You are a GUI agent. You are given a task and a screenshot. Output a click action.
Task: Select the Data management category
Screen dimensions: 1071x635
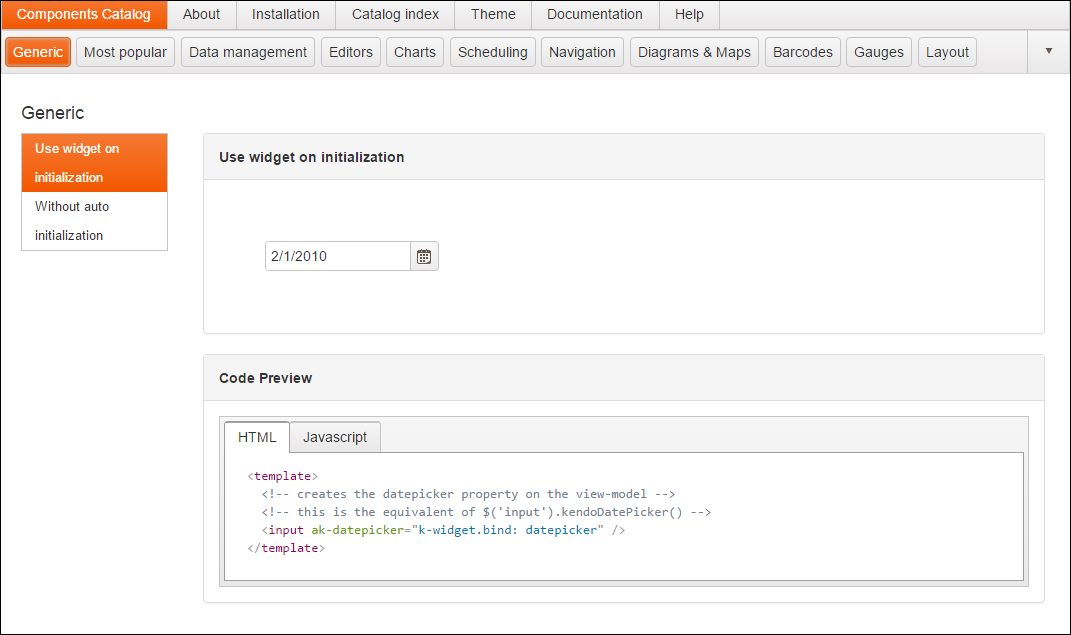[x=248, y=52]
